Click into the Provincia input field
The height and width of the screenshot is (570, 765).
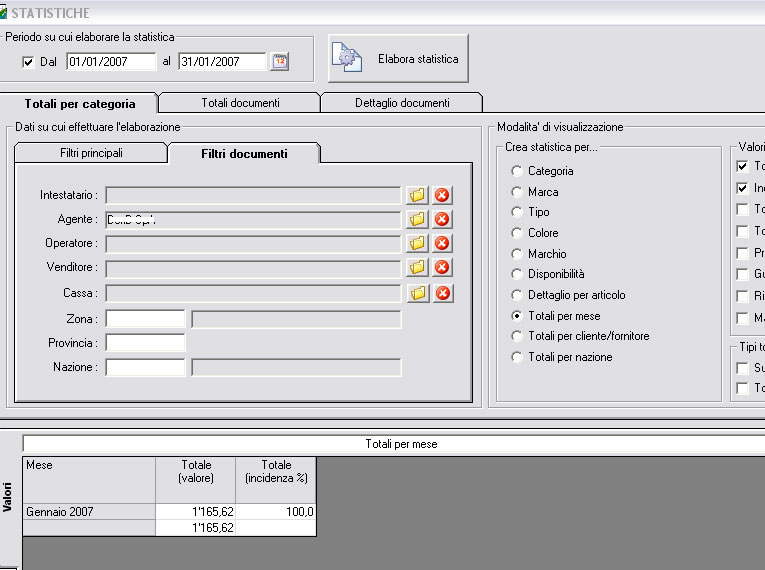145,343
